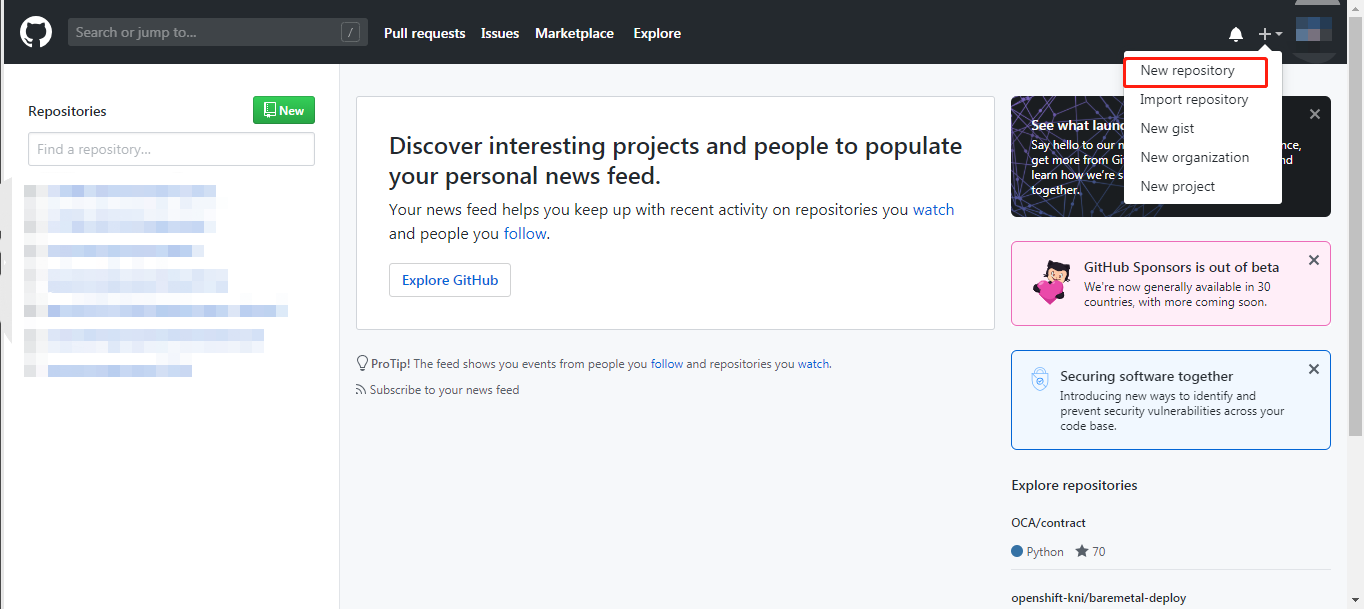
Task: Open Pull requests in navigation
Action: point(424,34)
